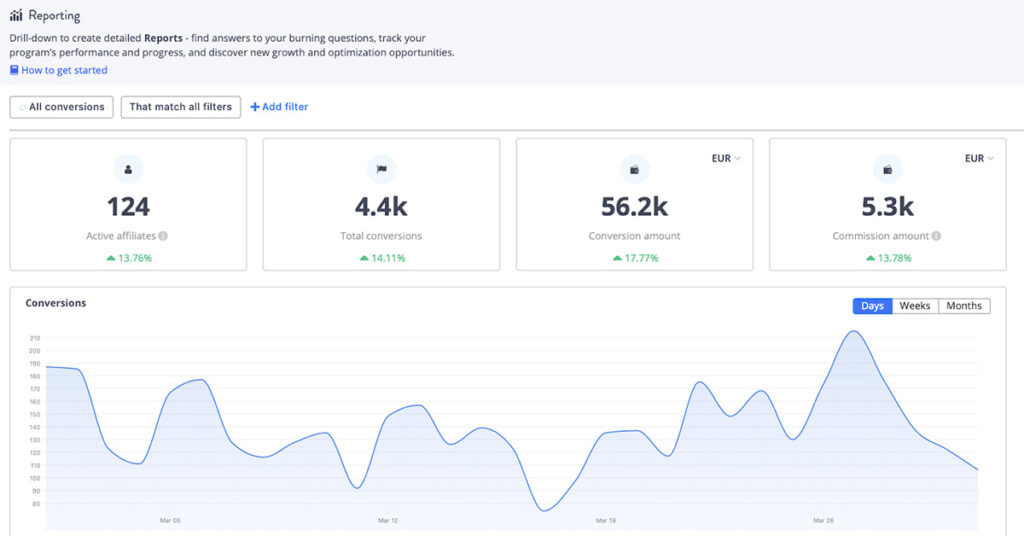Click the Commission amount wallet icon

point(887,169)
